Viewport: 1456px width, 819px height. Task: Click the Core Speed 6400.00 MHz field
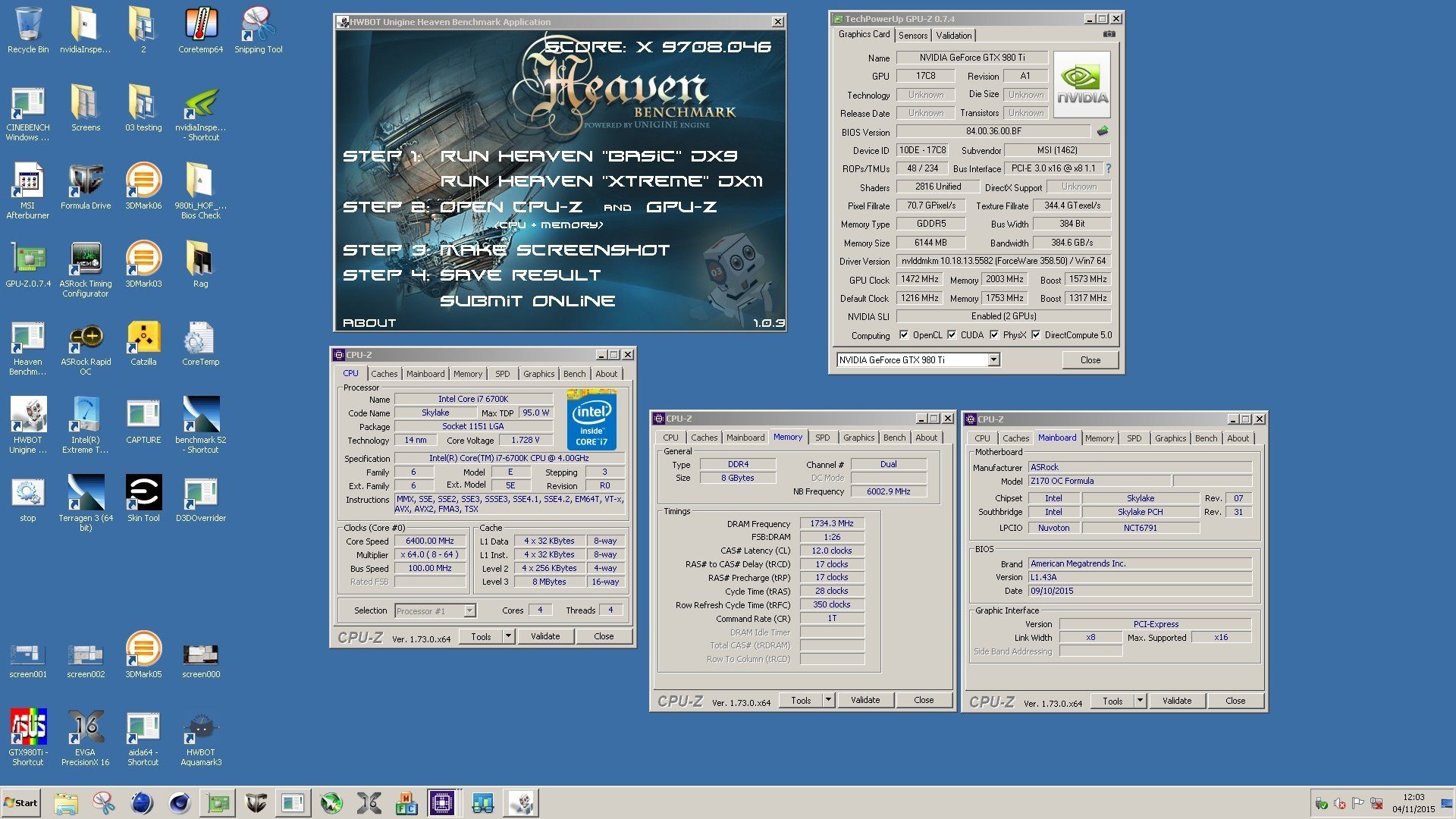tap(429, 541)
